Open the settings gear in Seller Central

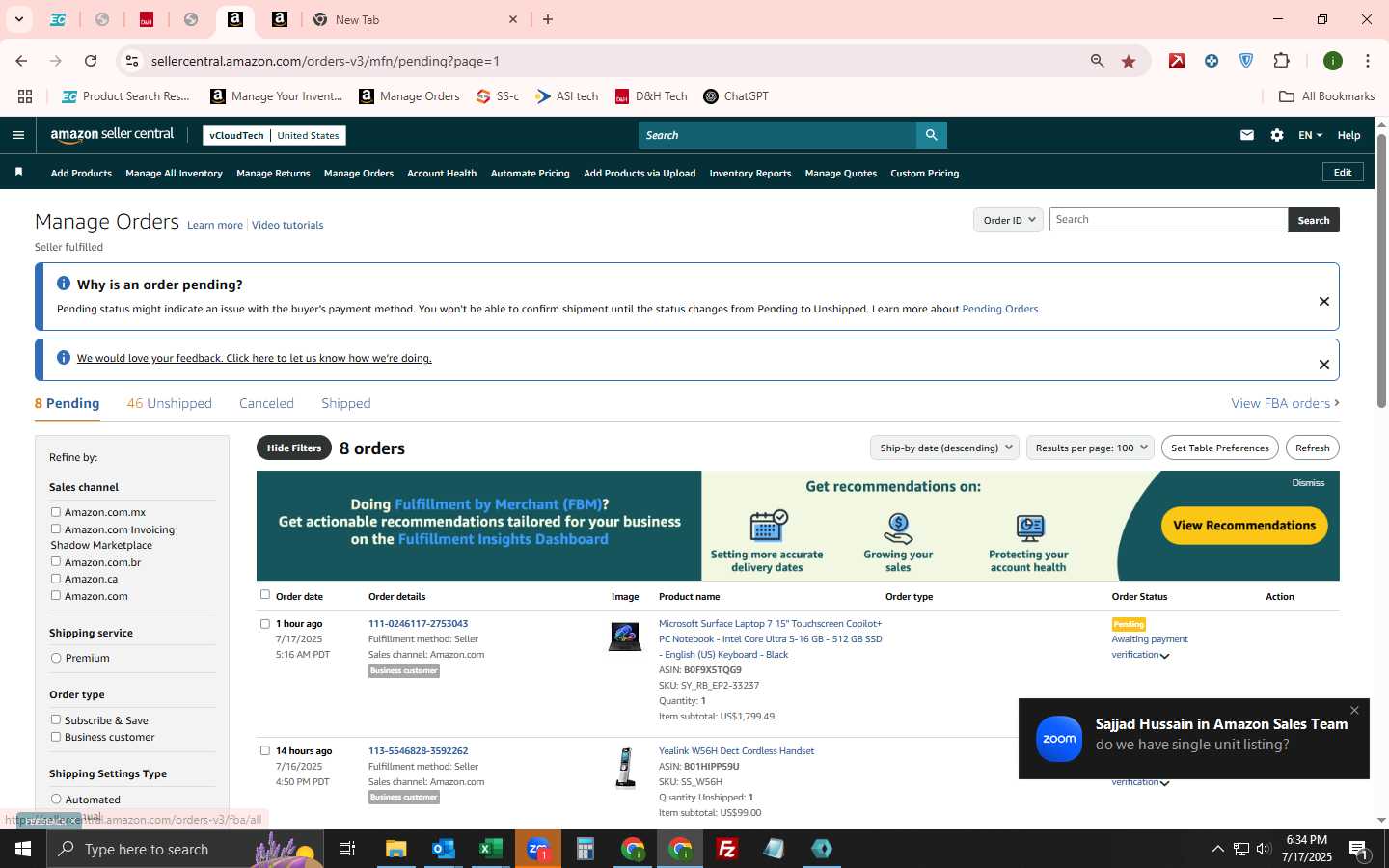click(1277, 135)
